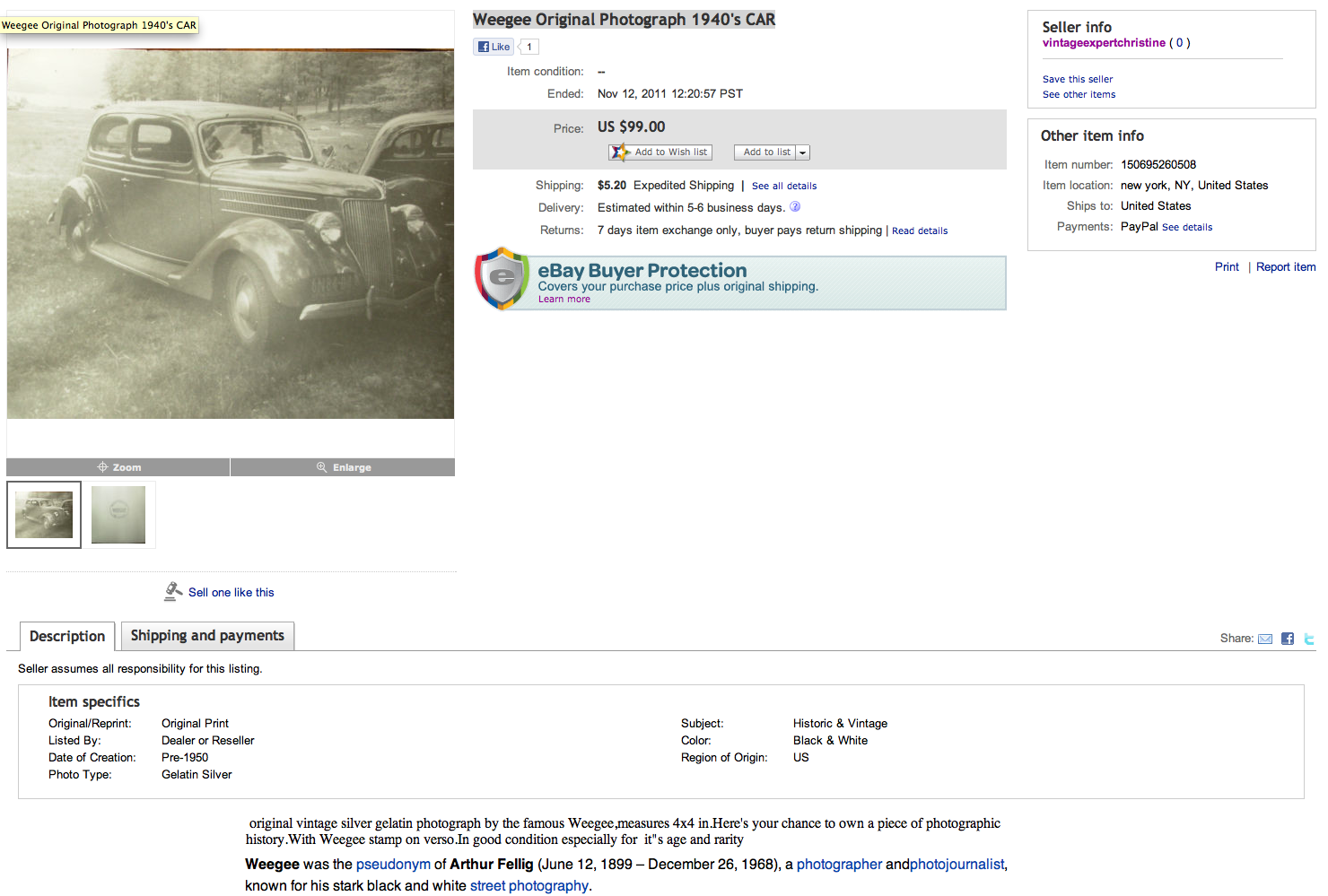Follow the street photography link
The width and height of the screenshot is (1328, 896).
pos(529,885)
